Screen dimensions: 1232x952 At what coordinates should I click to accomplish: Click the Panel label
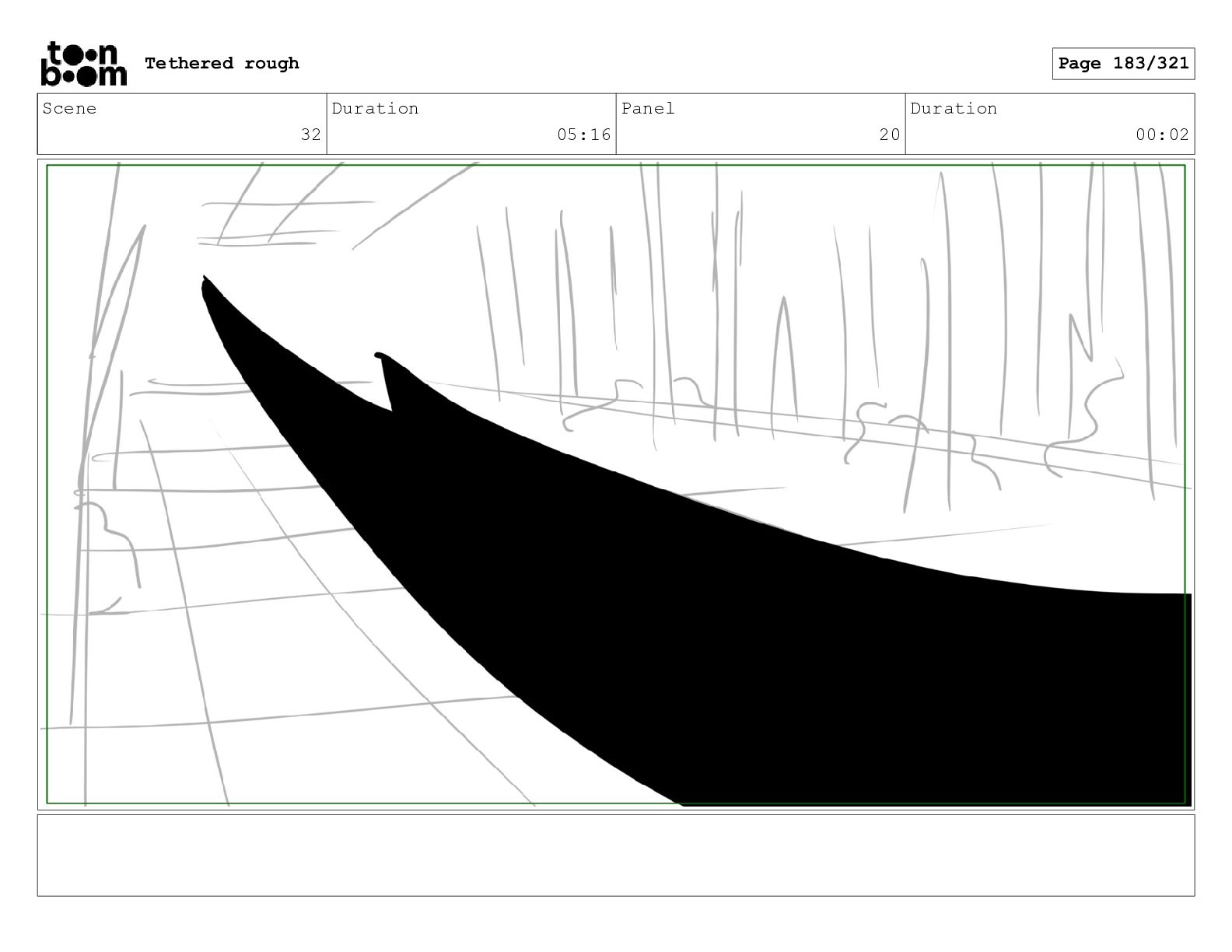pos(648,108)
